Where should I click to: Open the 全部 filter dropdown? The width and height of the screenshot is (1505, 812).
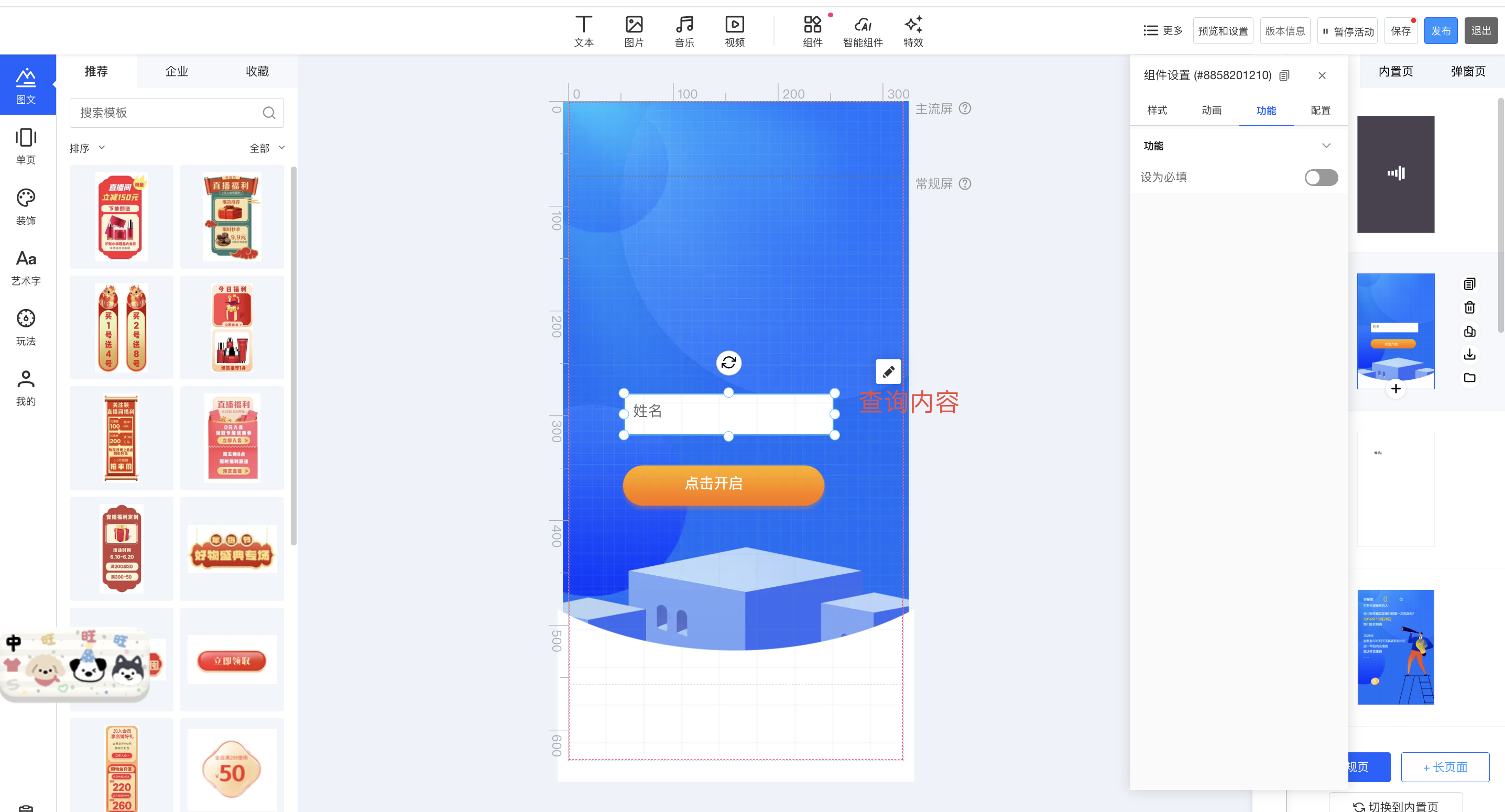(267, 148)
